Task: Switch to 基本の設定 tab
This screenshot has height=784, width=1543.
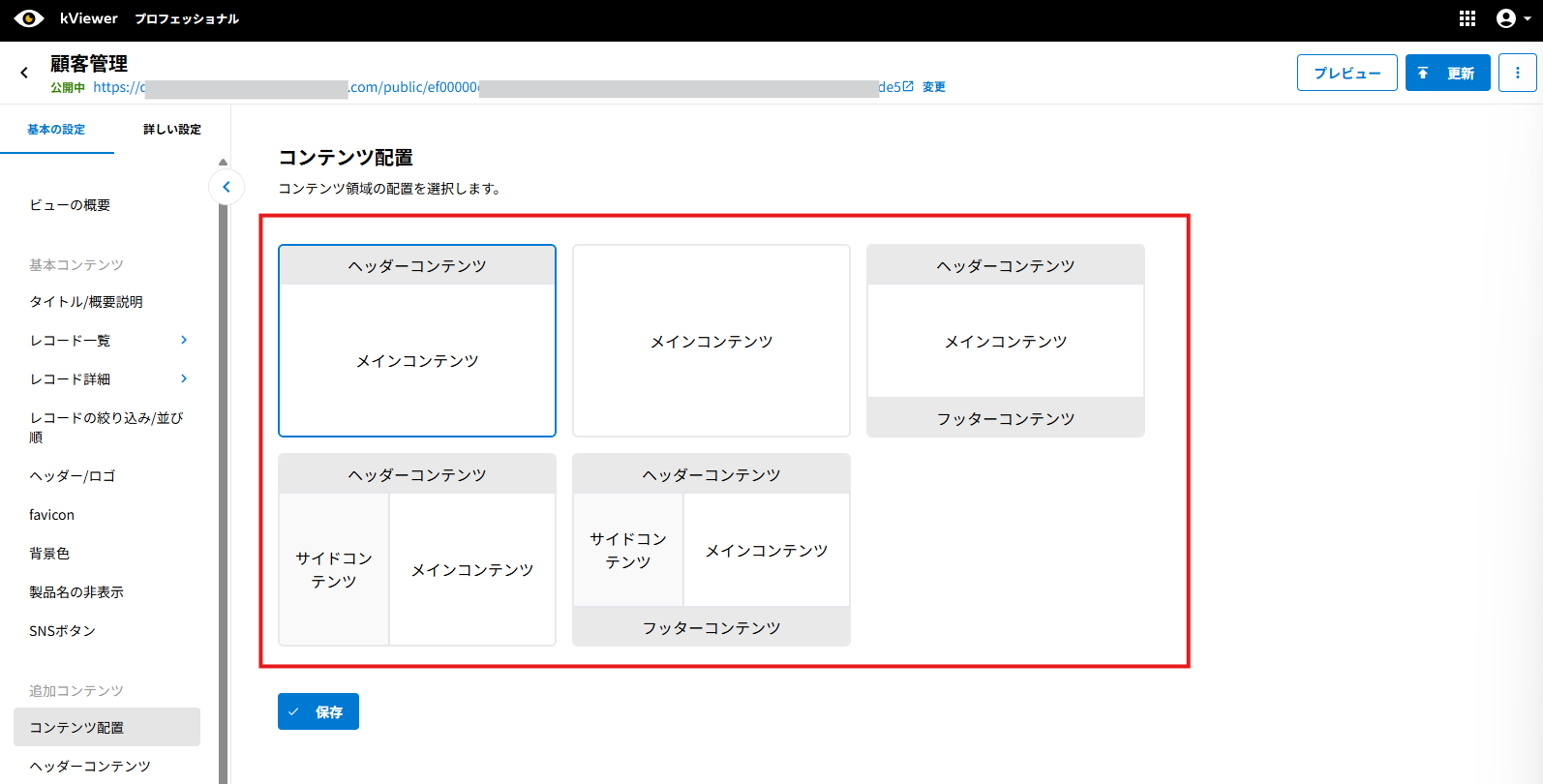Action: (x=56, y=130)
